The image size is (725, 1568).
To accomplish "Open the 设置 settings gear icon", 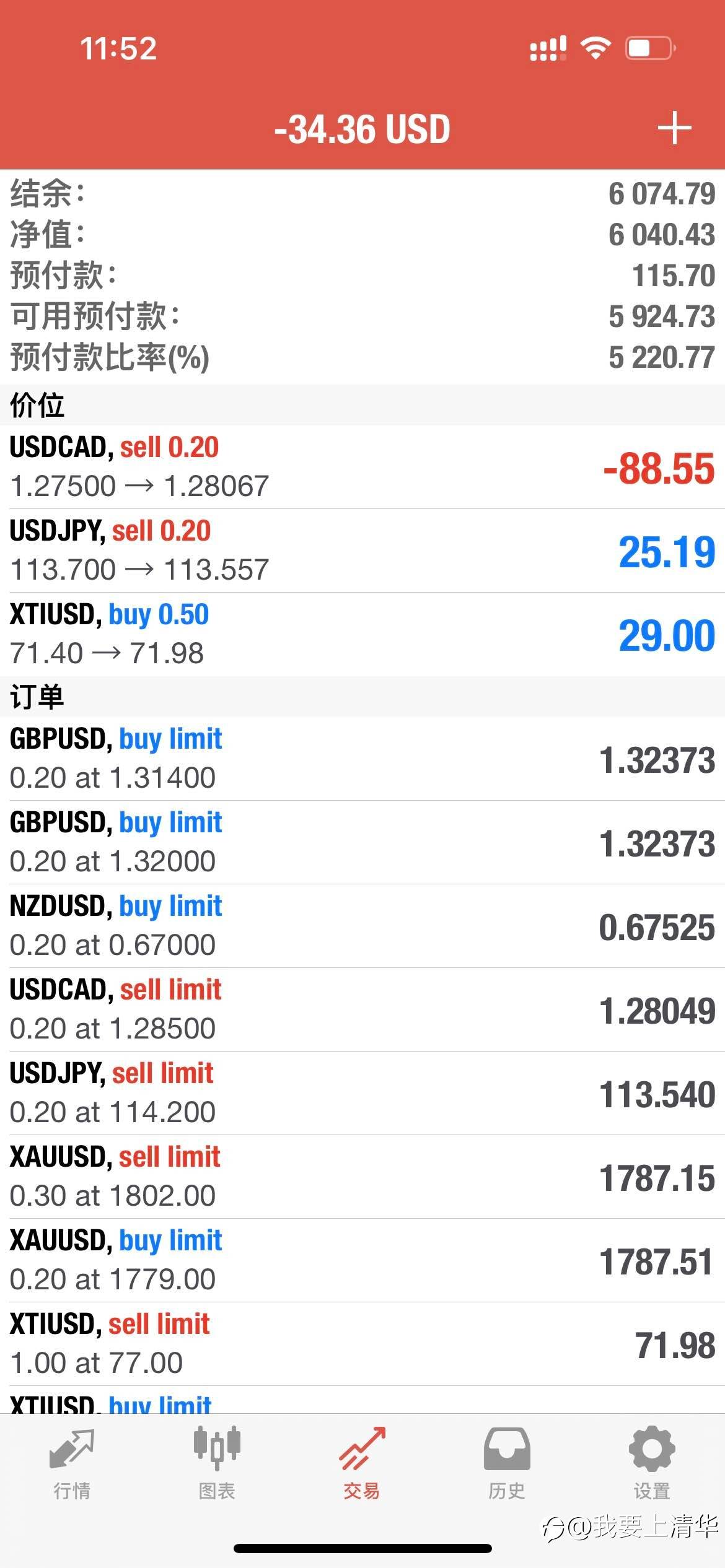I will (652, 1449).
